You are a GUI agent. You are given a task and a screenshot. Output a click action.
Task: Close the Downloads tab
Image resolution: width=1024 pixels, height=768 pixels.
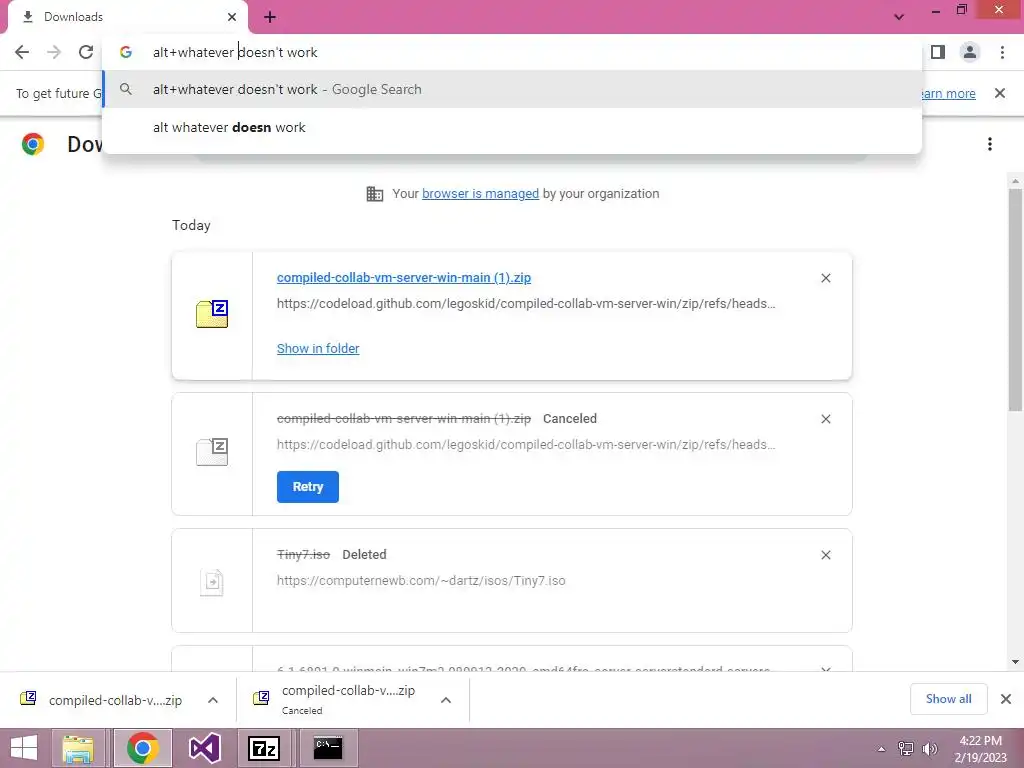232,17
